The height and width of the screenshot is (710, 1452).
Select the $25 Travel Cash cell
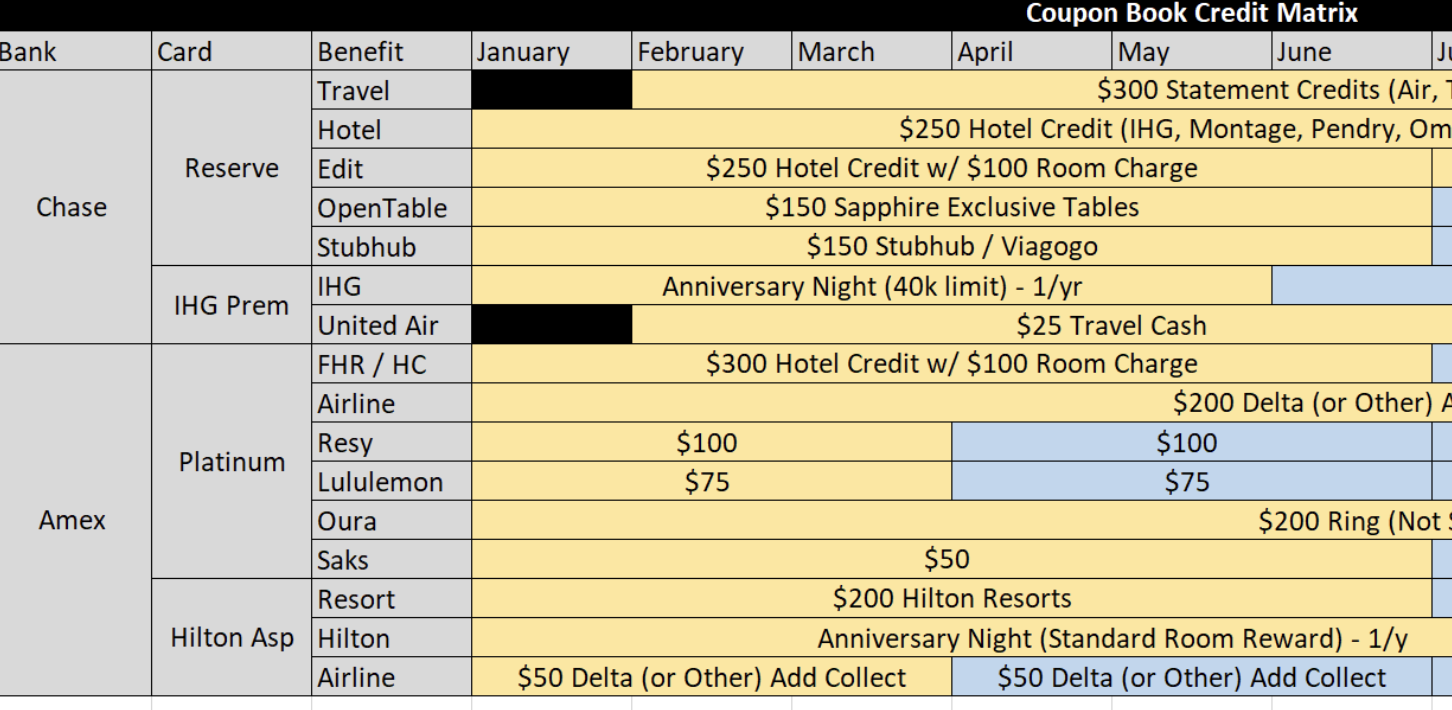(x=1042, y=325)
